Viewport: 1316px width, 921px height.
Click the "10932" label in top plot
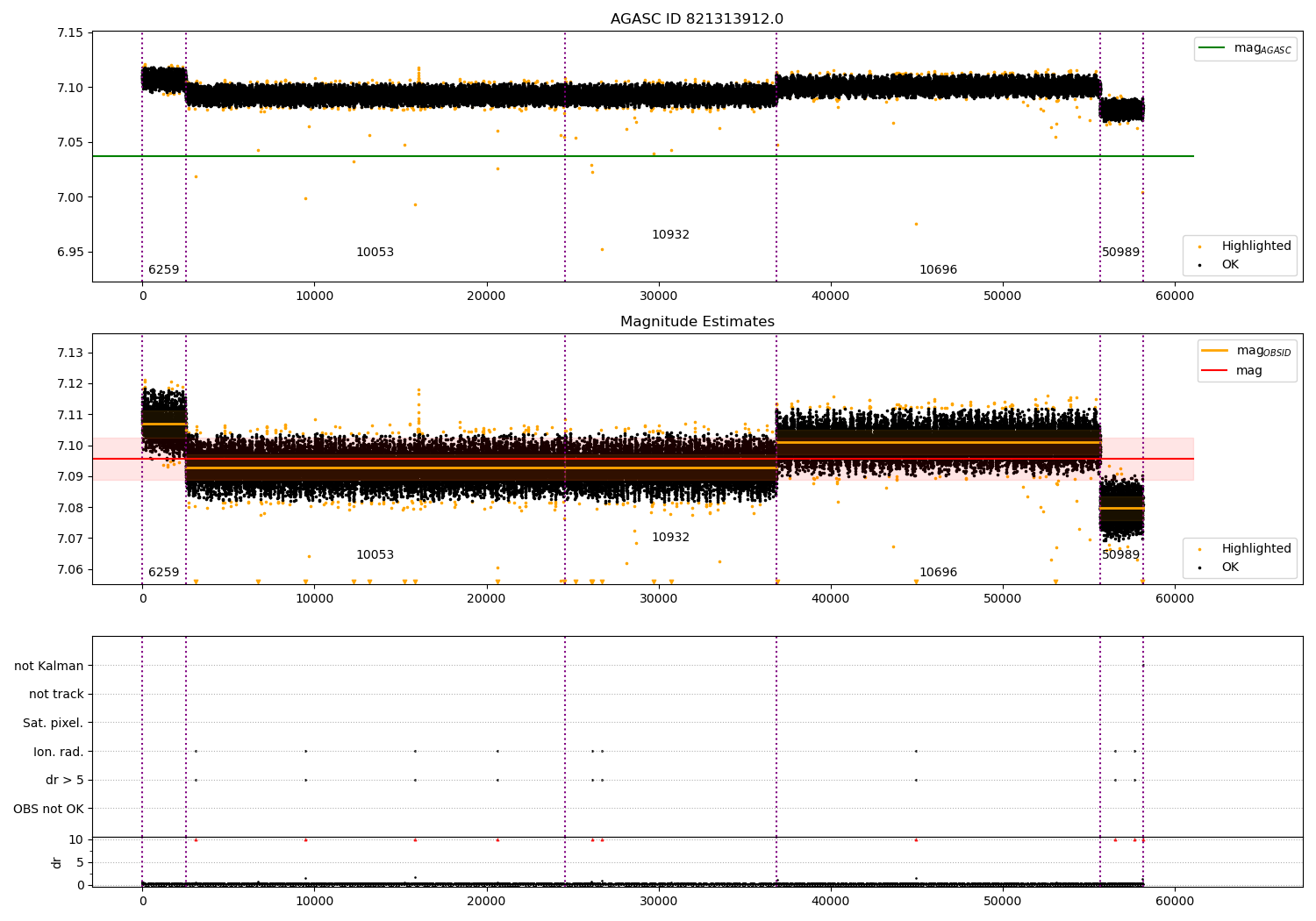(670, 235)
